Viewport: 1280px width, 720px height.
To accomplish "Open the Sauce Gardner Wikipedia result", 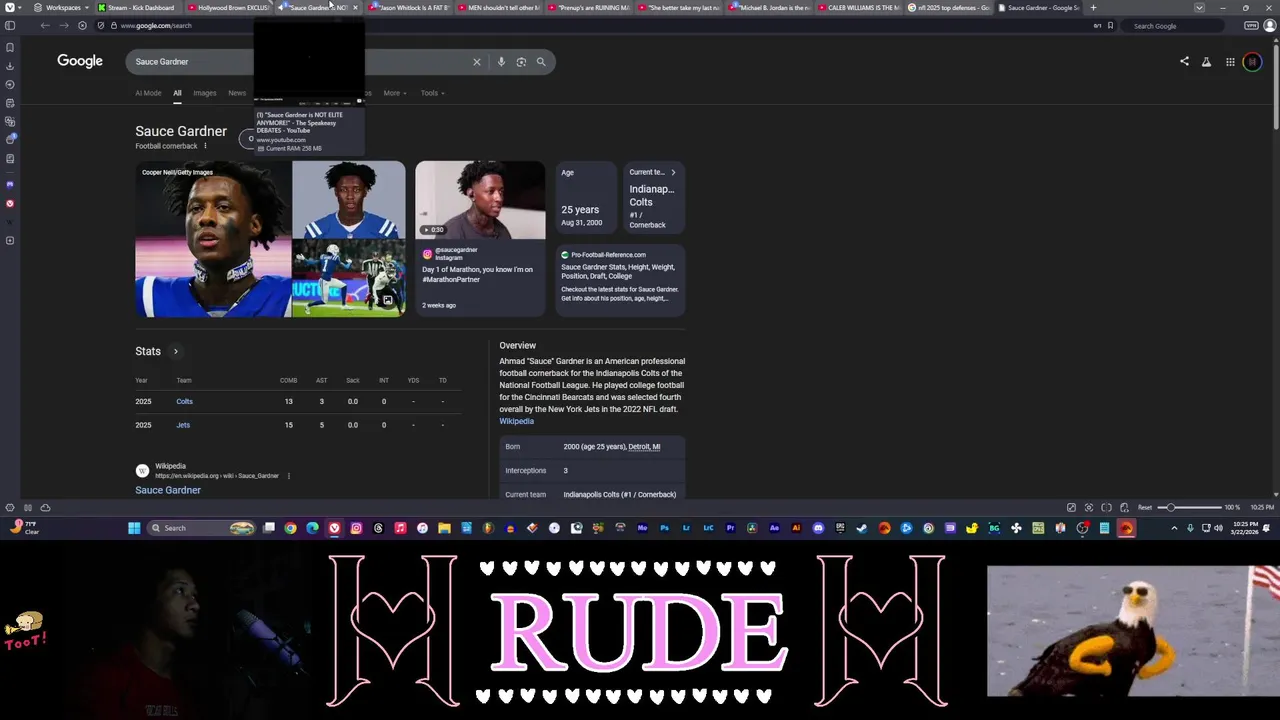I will (x=168, y=490).
